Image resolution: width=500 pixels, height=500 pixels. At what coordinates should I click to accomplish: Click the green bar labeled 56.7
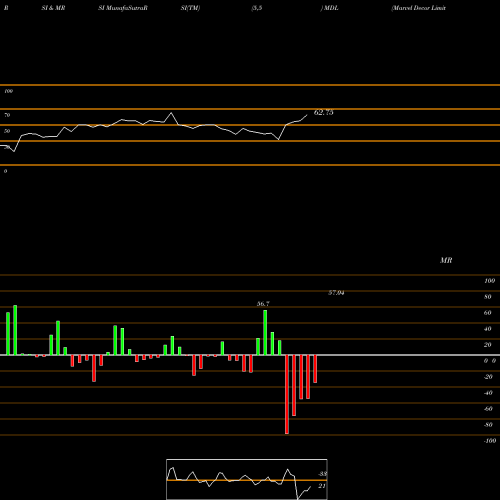(x=265, y=333)
